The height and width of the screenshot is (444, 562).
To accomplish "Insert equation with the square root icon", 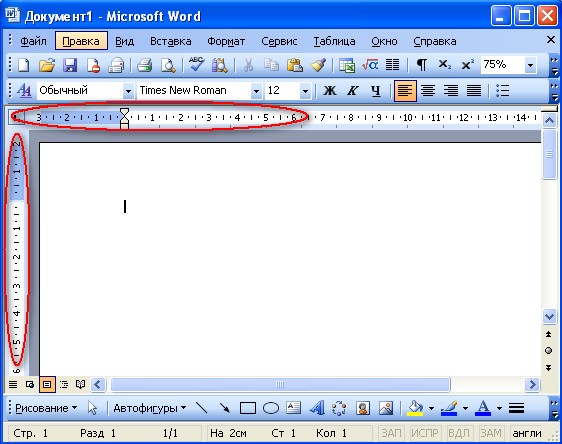I will pyautogui.click(x=370, y=65).
